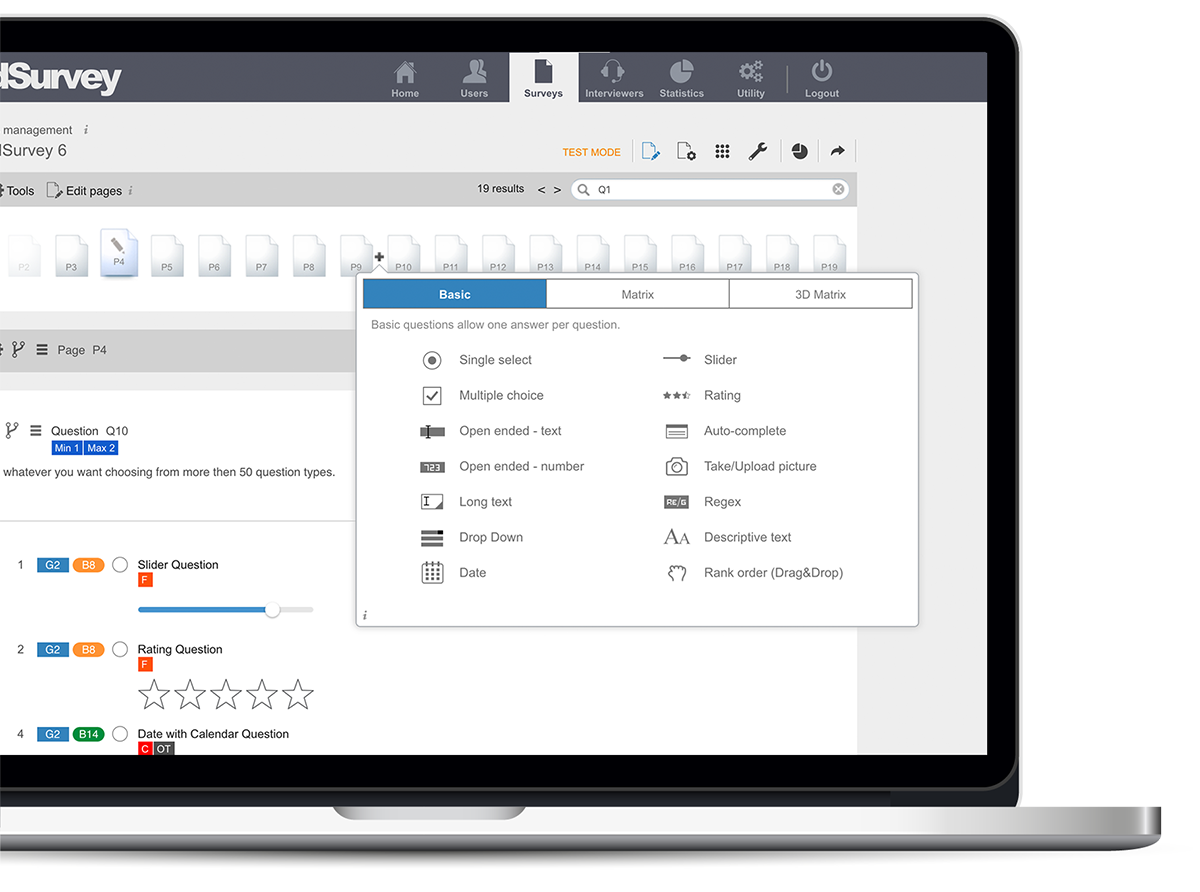This screenshot has width=1200, height=892.
Task: Select page thumbnail P7
Action: [261, 255]
